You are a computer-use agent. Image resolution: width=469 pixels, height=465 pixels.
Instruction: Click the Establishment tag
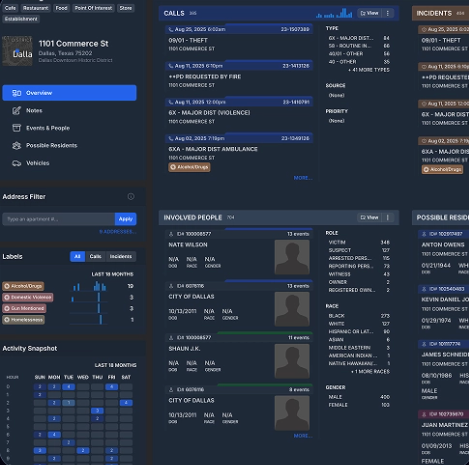click(21, 19)
